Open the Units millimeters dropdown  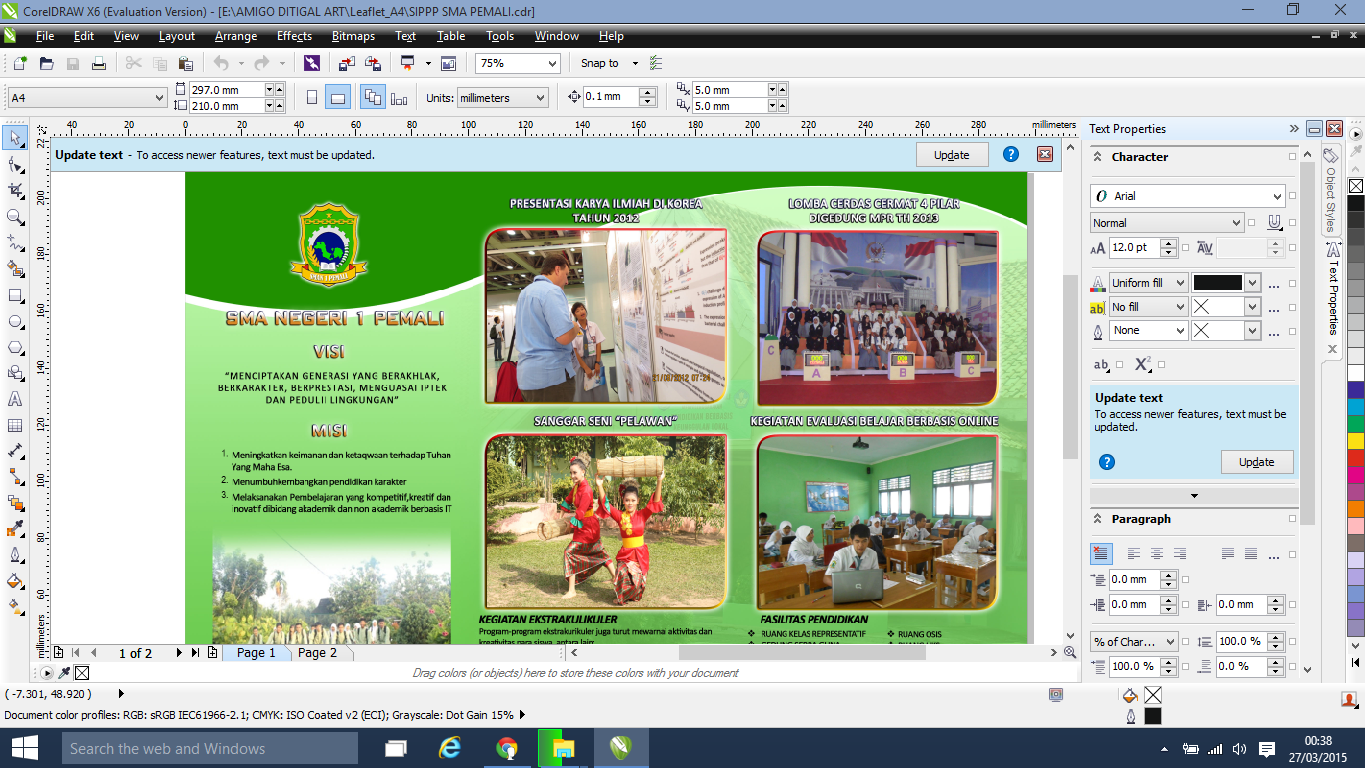point(541,98)
